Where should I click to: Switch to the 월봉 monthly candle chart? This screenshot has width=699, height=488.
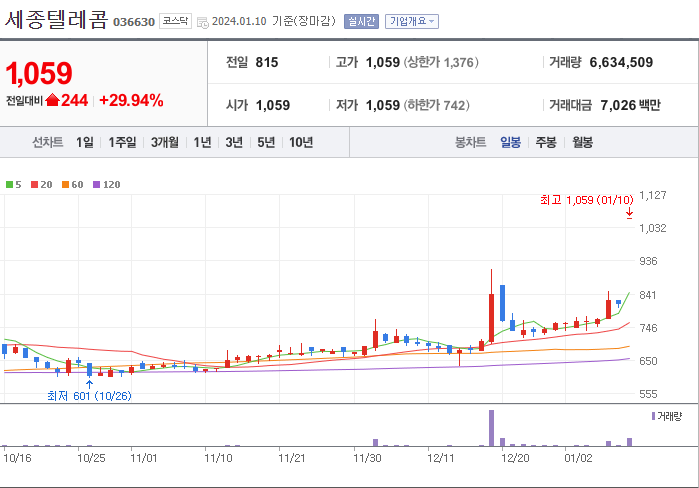[x=582, y=143]
